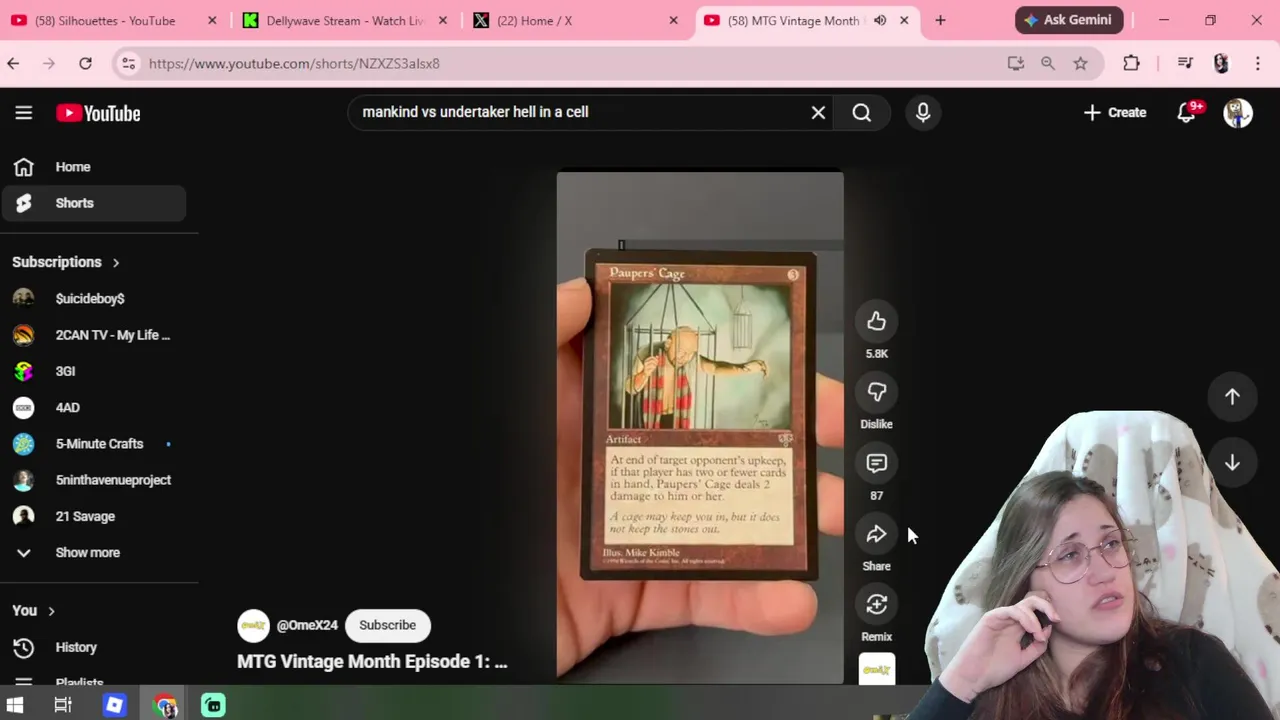Go to previous Short with up arrow
This screenshot has height=720, width=1280.
pyautogui.click(x=1232, y=397)
